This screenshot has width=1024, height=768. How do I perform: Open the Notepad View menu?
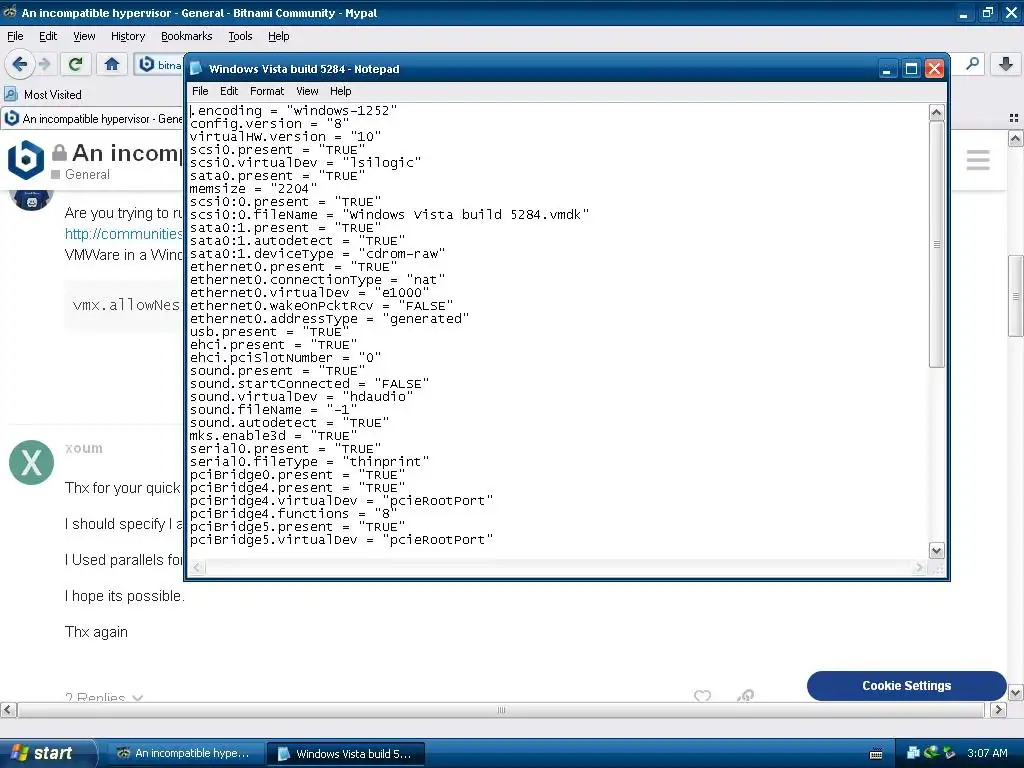pos(307,91)
